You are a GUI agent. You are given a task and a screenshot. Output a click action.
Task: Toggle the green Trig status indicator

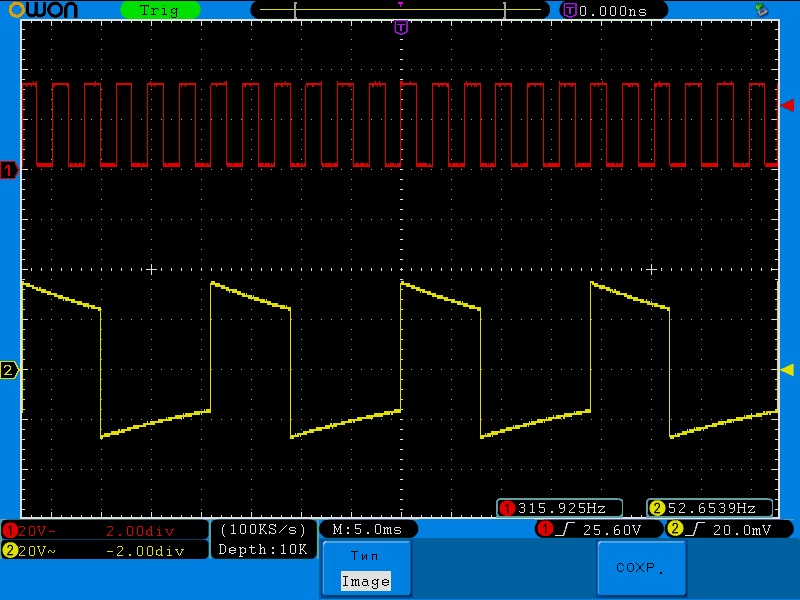[159, 10]
